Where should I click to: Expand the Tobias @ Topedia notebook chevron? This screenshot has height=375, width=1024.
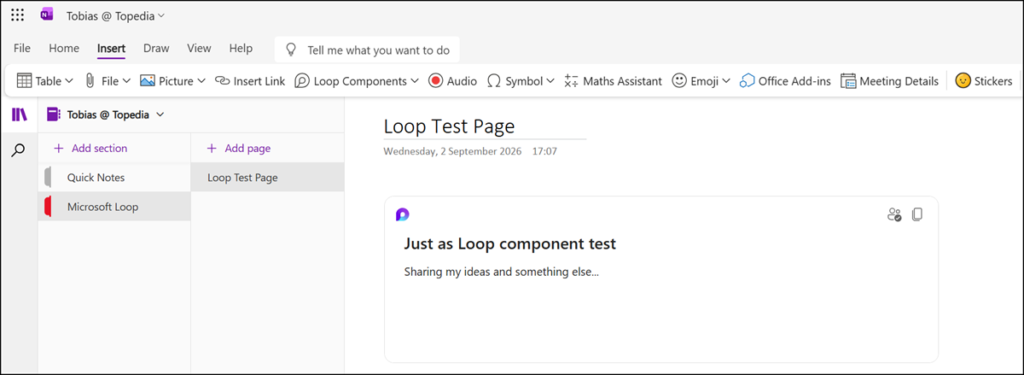160,114
